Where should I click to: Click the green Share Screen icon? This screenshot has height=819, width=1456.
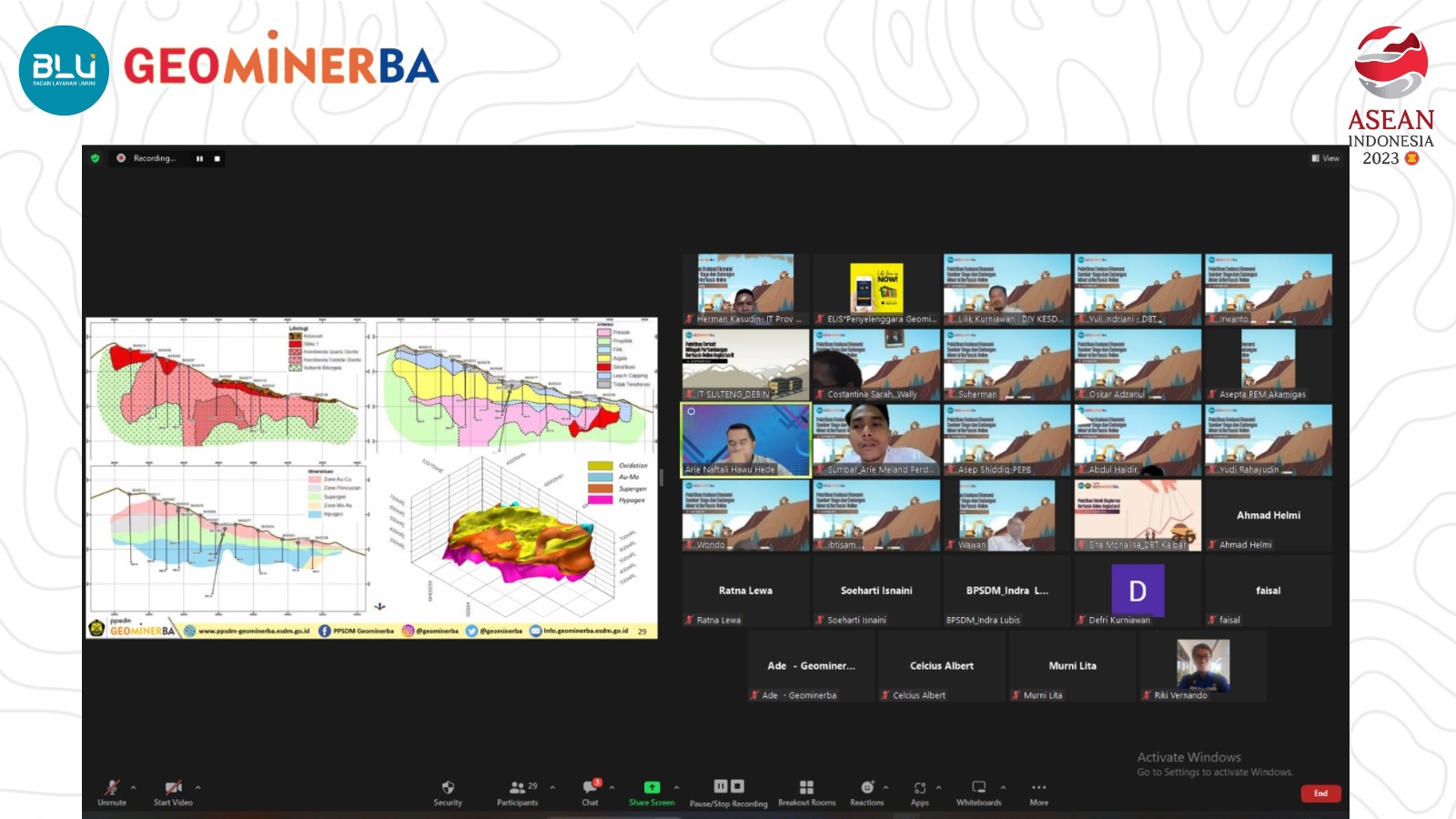point(652,787)
